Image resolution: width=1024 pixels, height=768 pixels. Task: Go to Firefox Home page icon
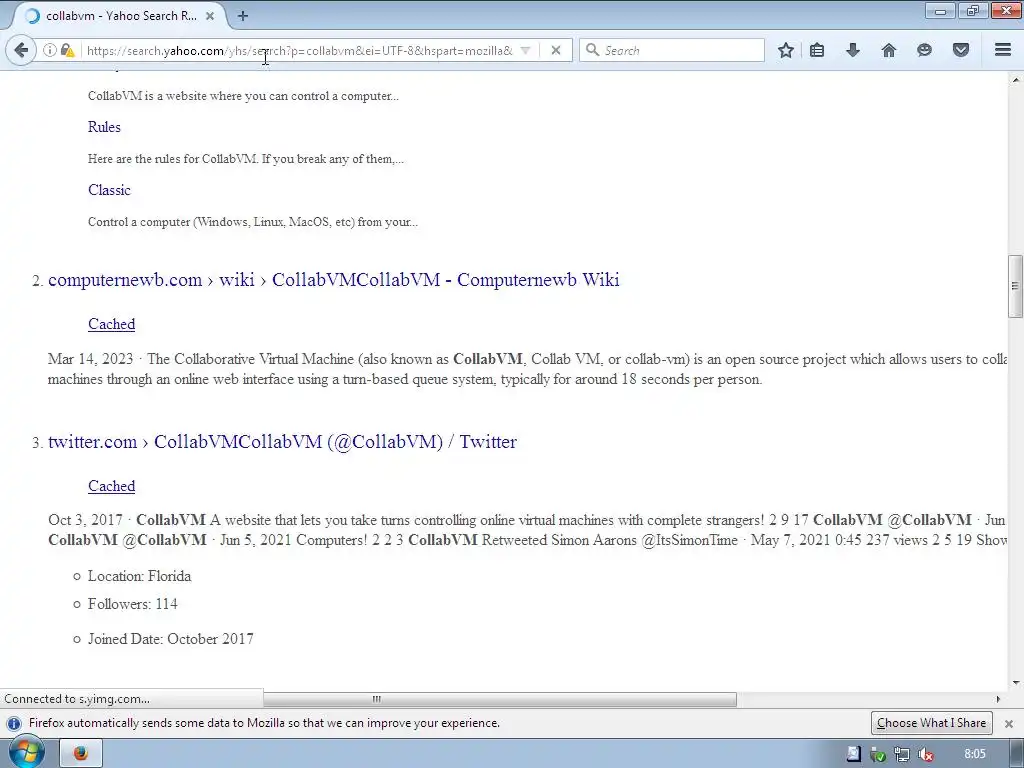889,50
